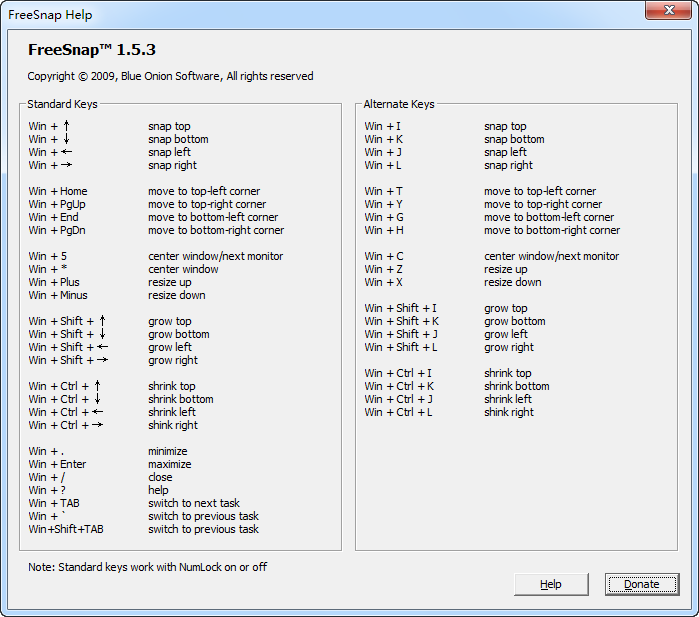
Task: Click 'grow bottom' beside 'Win + Shift + K'
Action: click(x=515, y=321)
